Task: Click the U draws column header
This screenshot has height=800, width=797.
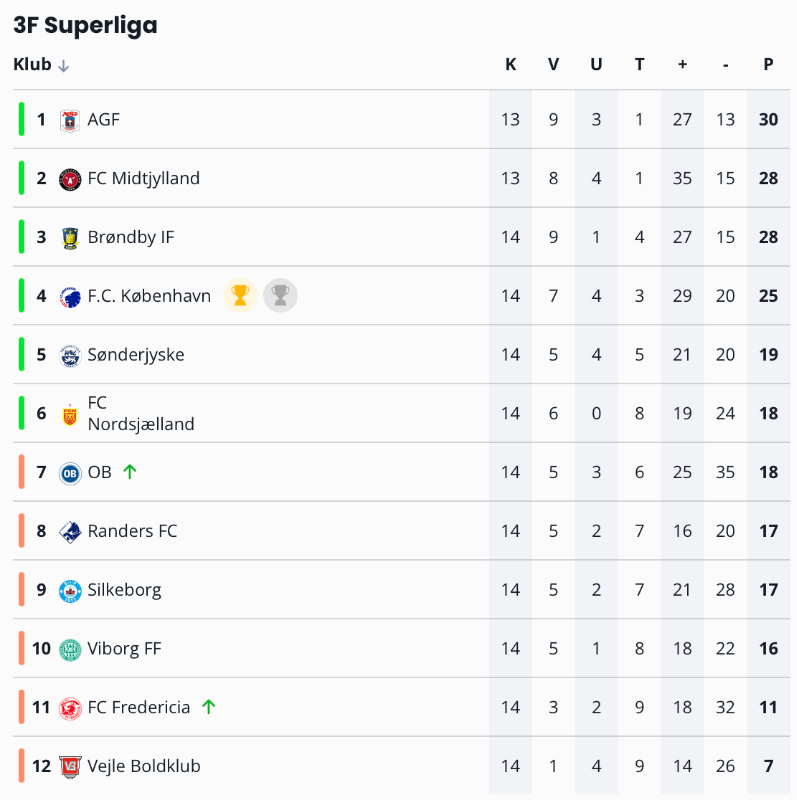Action: [596, 65]
